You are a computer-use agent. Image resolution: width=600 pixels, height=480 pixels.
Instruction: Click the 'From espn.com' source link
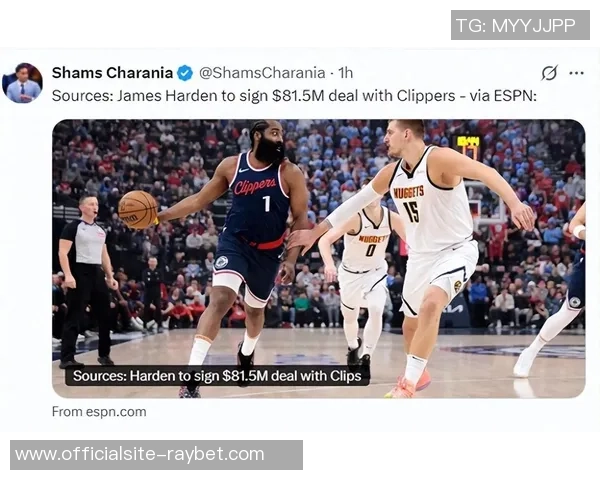[99, 412]
